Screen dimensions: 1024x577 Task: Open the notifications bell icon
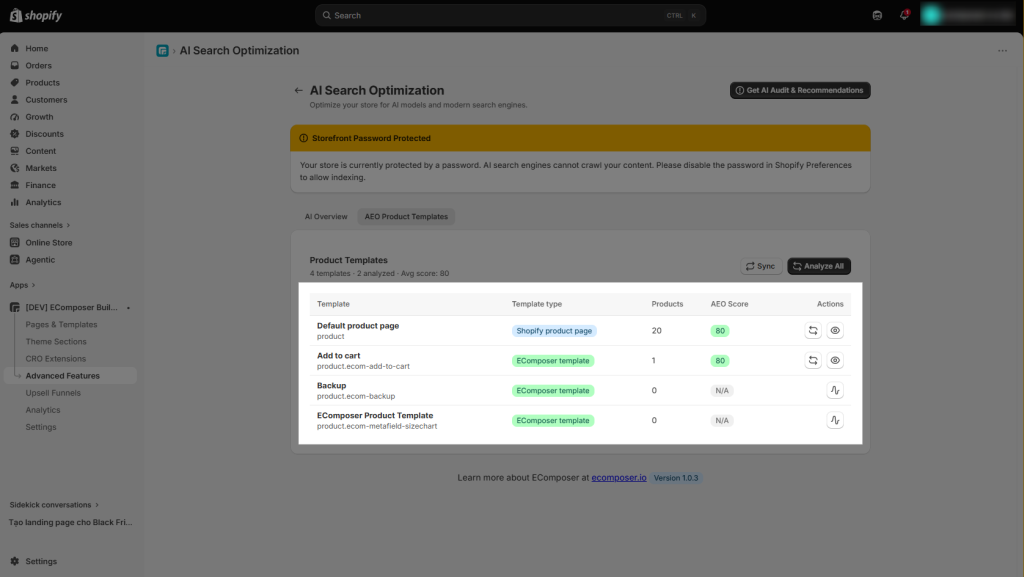[x=904, y=15]
